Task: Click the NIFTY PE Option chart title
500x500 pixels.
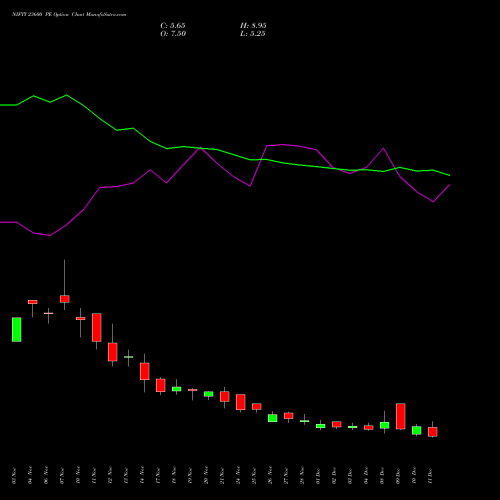Action: click(69, 15)
